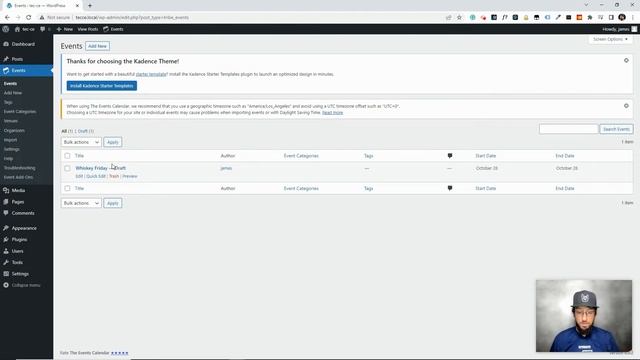This screenshot has height=360, width=640.
Task: Tick the select-all checkbox in table footer
Action: pos(67,188)
